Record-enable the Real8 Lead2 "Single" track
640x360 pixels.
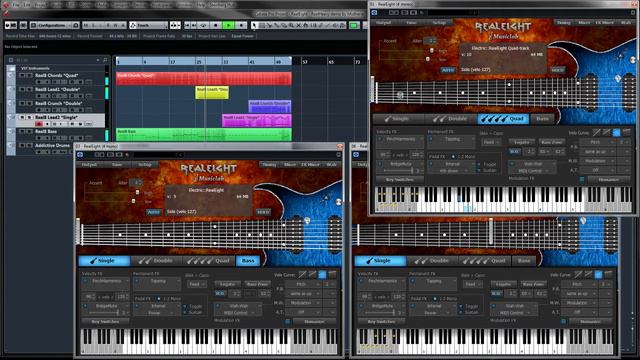39,124
